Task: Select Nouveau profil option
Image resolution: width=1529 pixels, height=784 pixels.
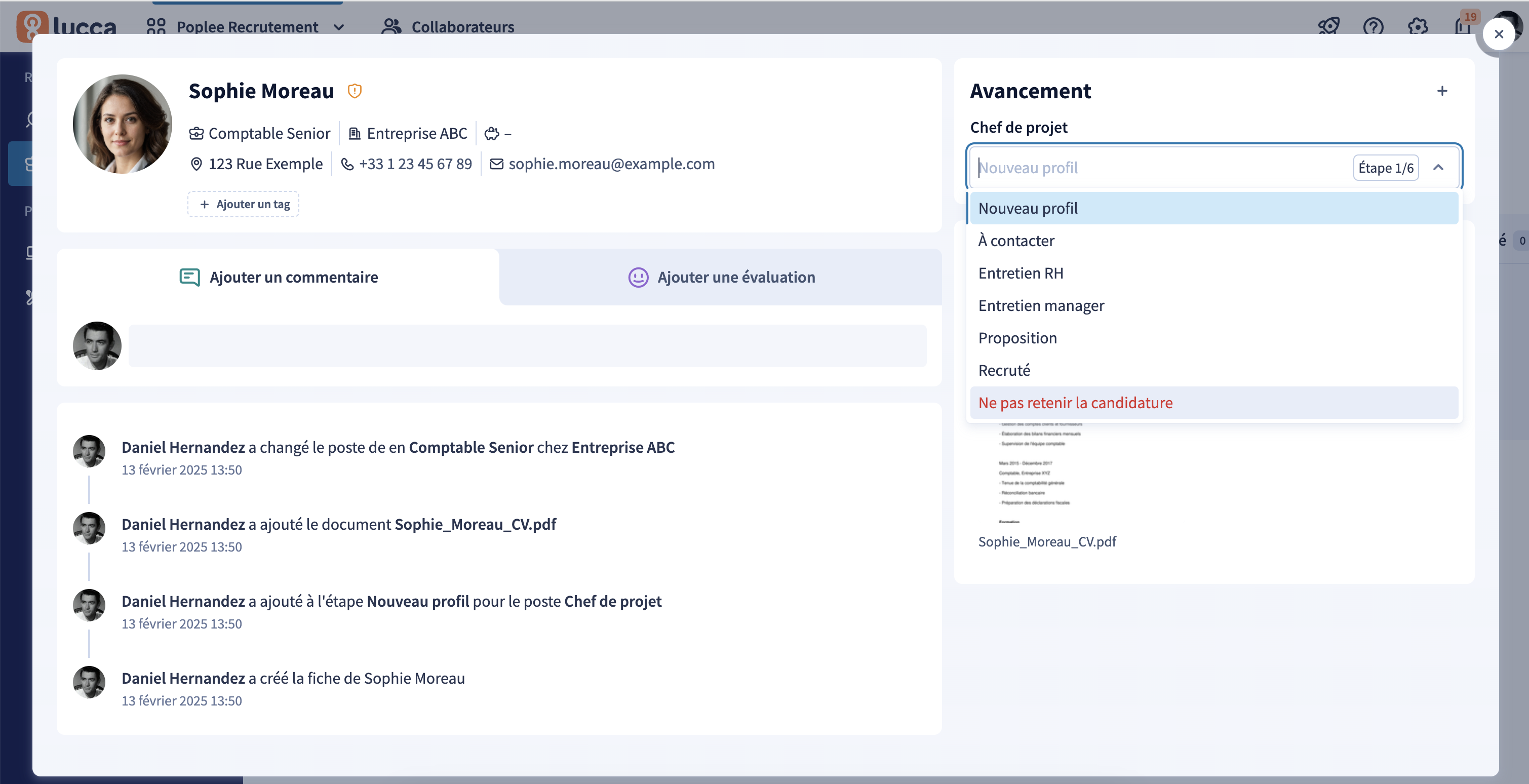Action: pyautogui.click(x=1213, y=208)
